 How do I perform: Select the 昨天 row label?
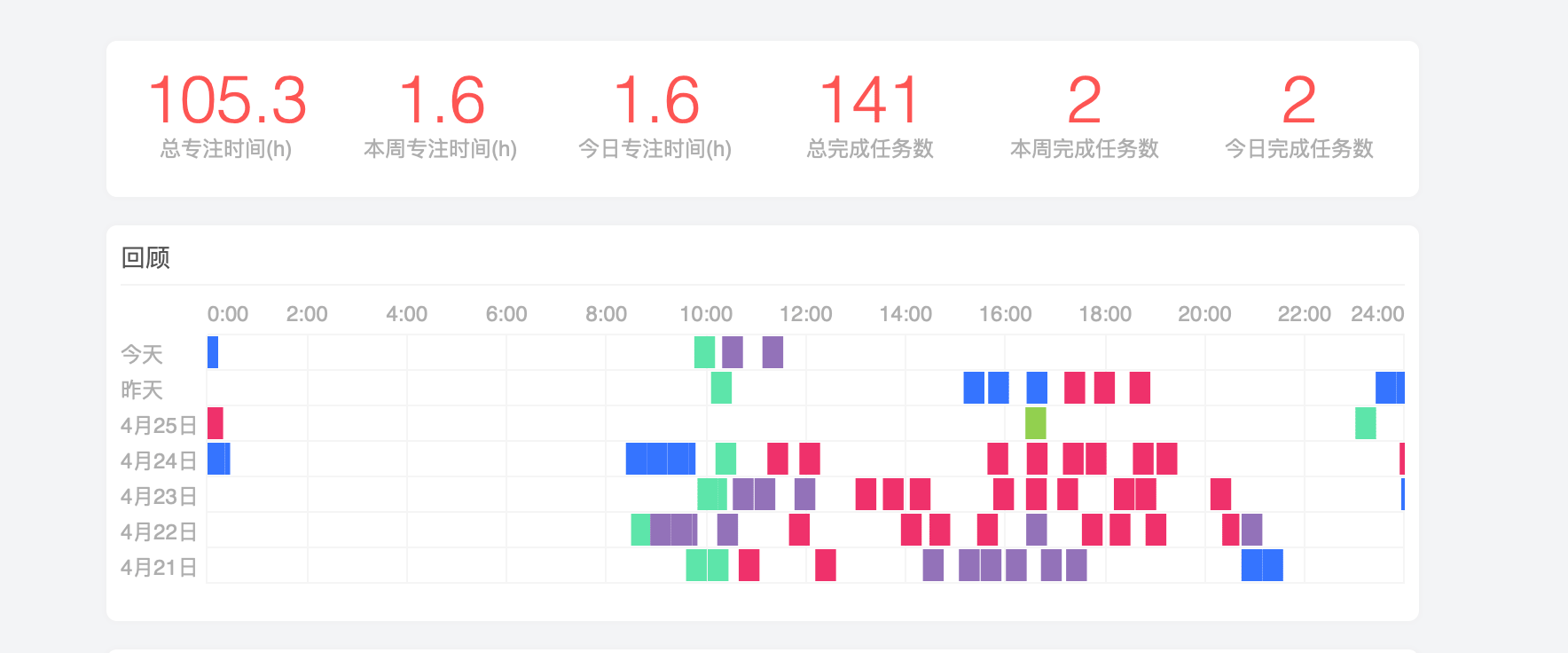[142, 389]
